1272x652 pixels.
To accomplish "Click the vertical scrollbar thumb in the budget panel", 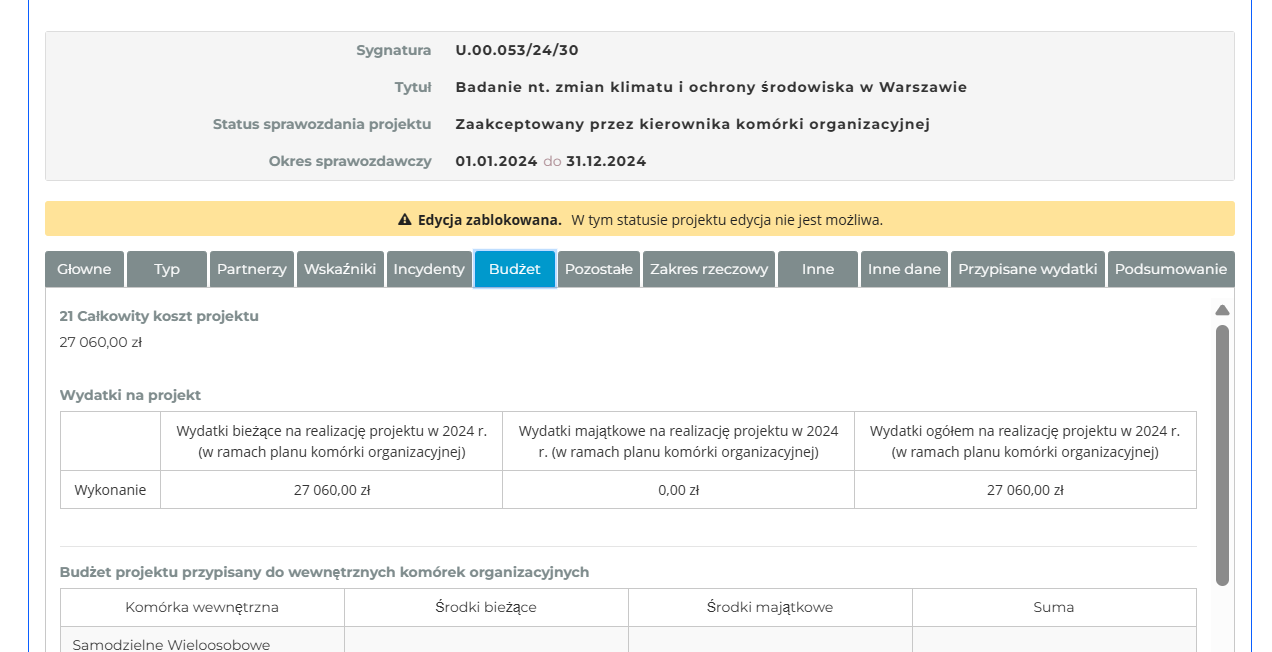I will pos(1222,455).
